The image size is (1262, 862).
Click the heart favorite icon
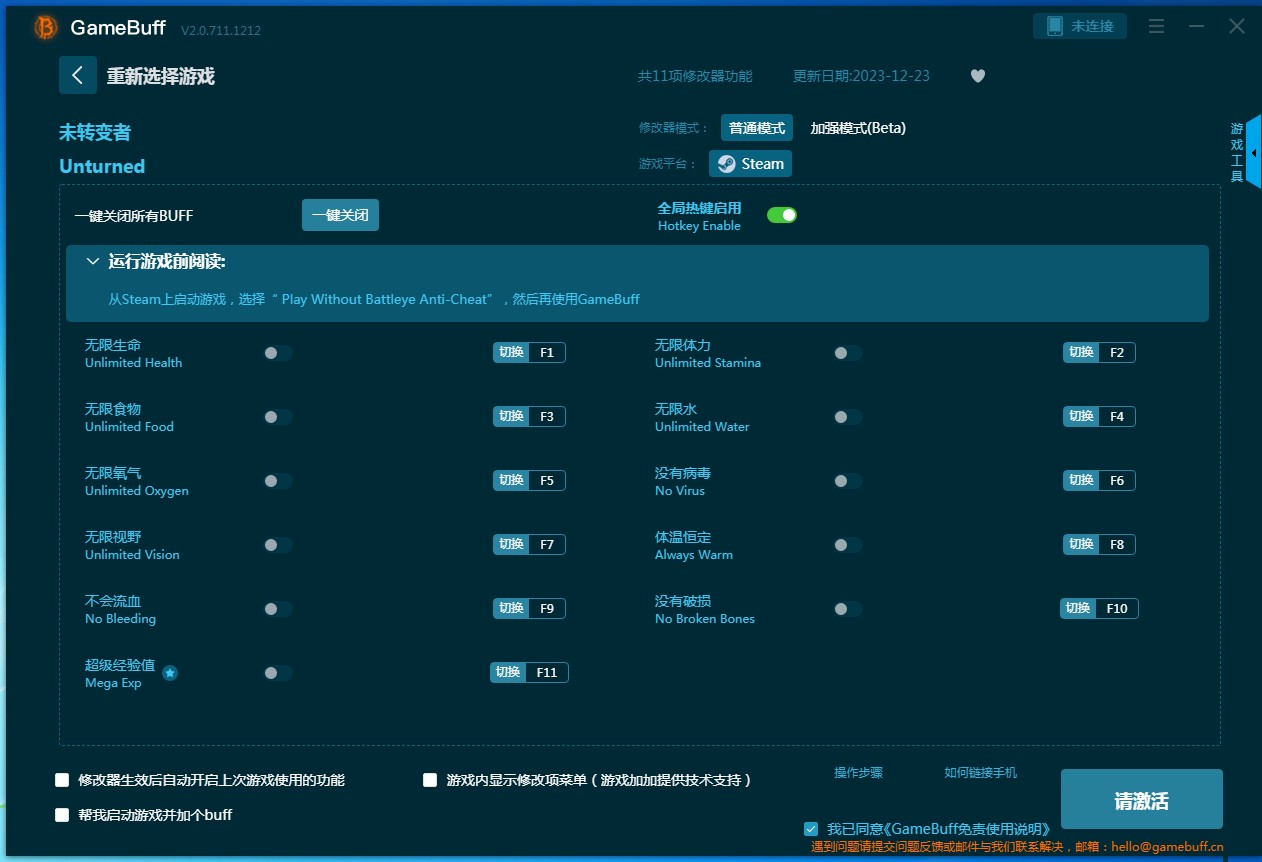pyautogui.click(x=978, y=76)
